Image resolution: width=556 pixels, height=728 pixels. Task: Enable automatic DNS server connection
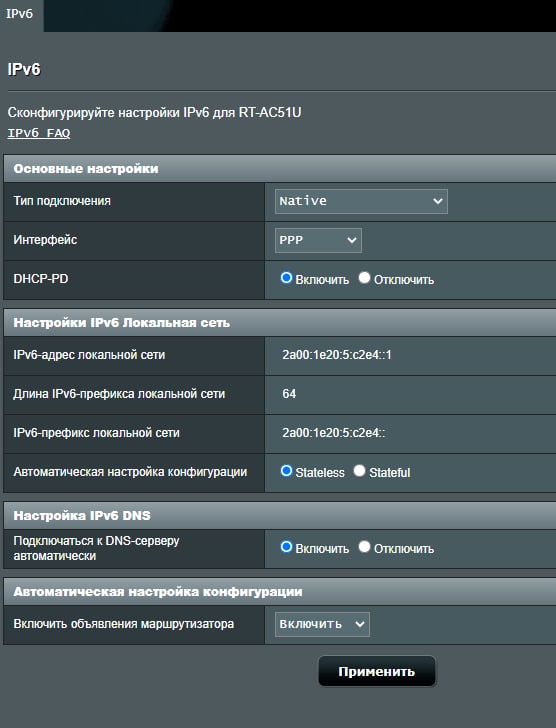pos(286,547)
